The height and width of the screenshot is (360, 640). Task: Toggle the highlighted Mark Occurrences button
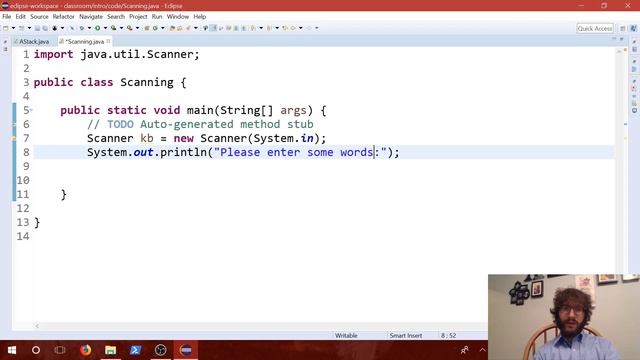click(213, 28)
